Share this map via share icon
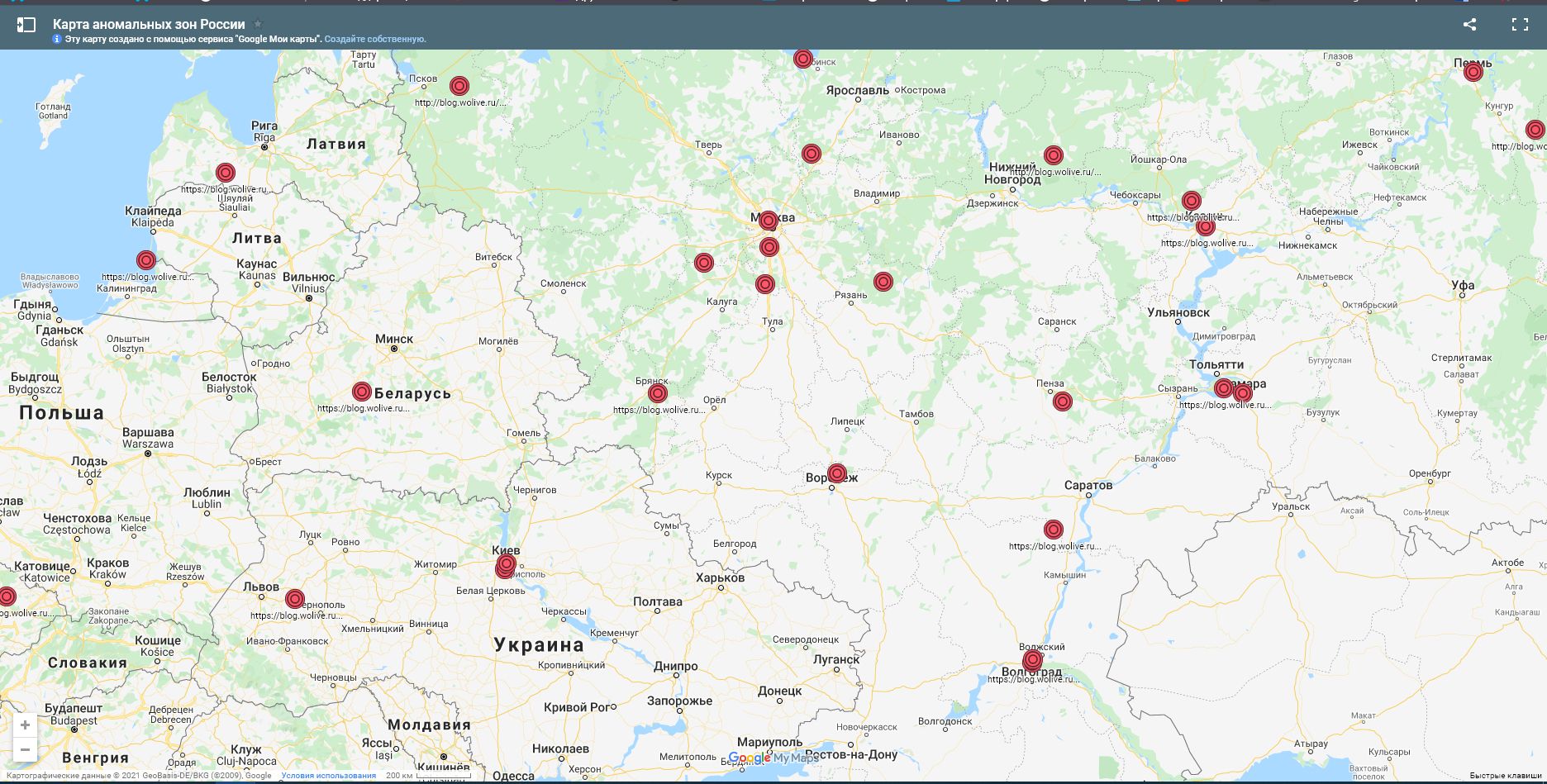The height and width of the screenshot is (784, 1547). coord(1469,24)
